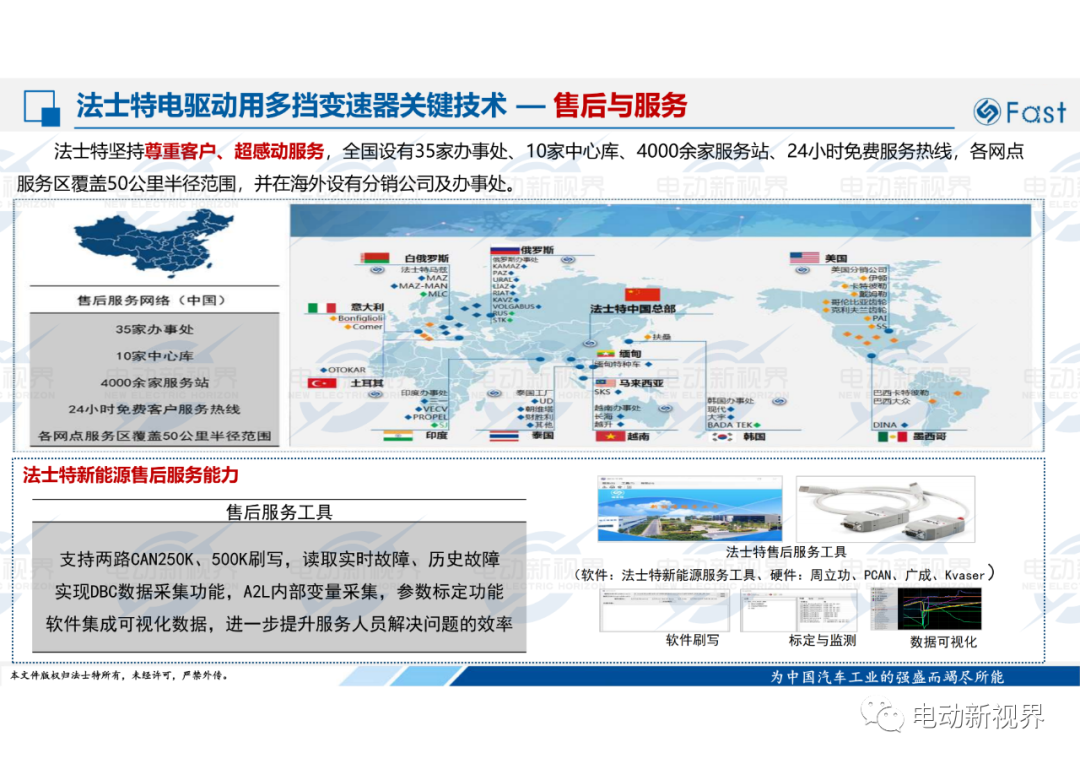Click the DINA customer label
This screenshot has height=764, width=1080.
884,425
